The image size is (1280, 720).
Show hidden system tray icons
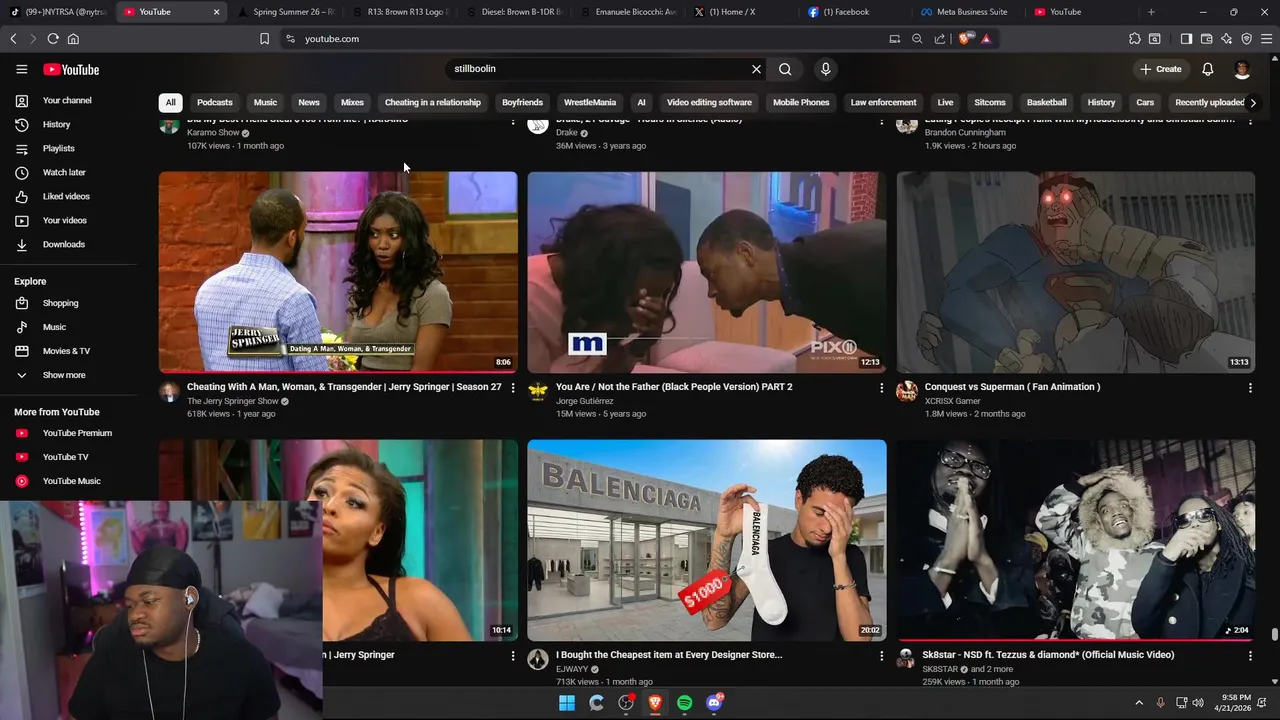(1138, 703)
